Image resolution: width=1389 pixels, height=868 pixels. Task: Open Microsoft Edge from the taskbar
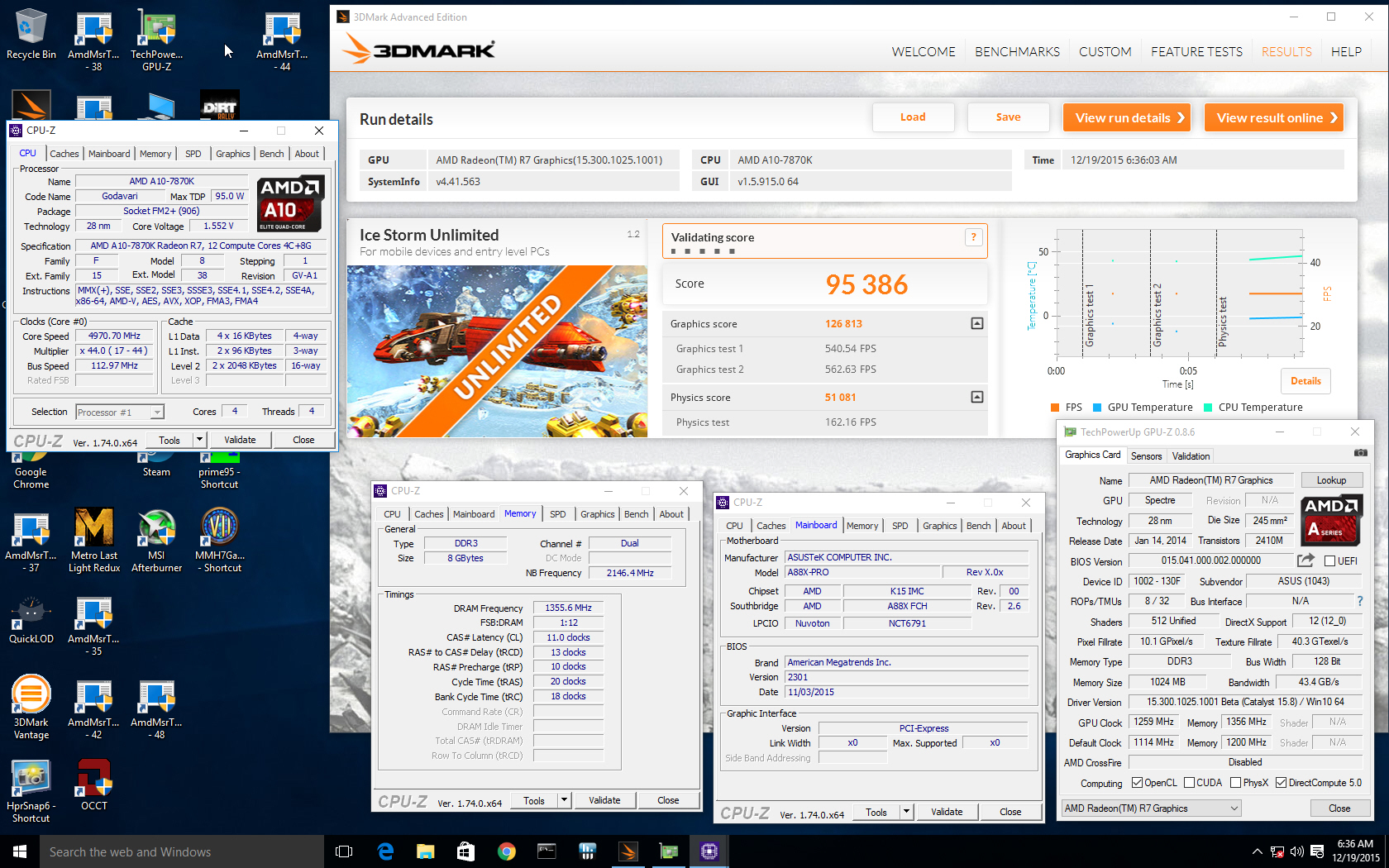point(385,851)
